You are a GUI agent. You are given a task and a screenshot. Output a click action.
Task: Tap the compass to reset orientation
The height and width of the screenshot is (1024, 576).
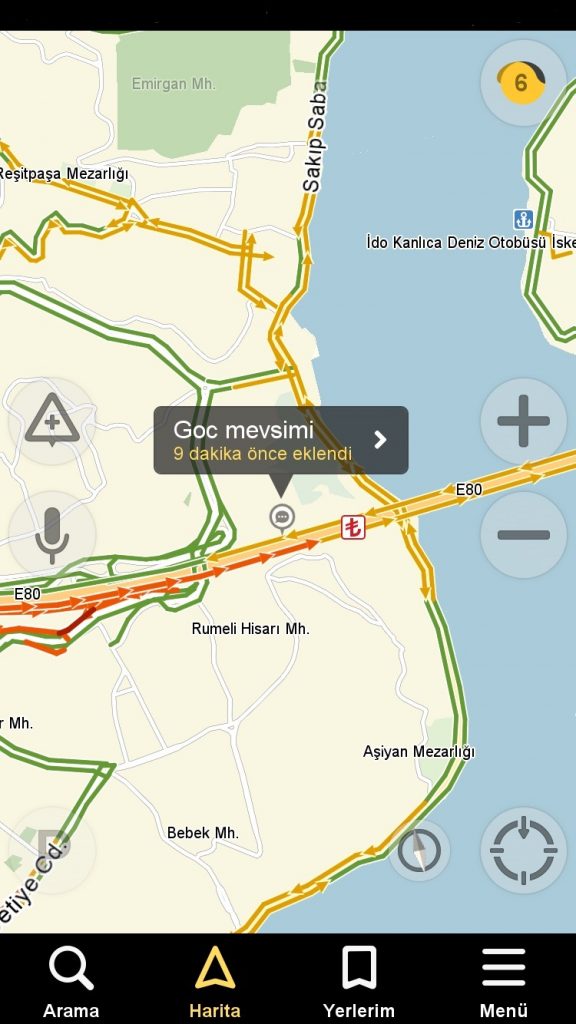tap(419, 851)
